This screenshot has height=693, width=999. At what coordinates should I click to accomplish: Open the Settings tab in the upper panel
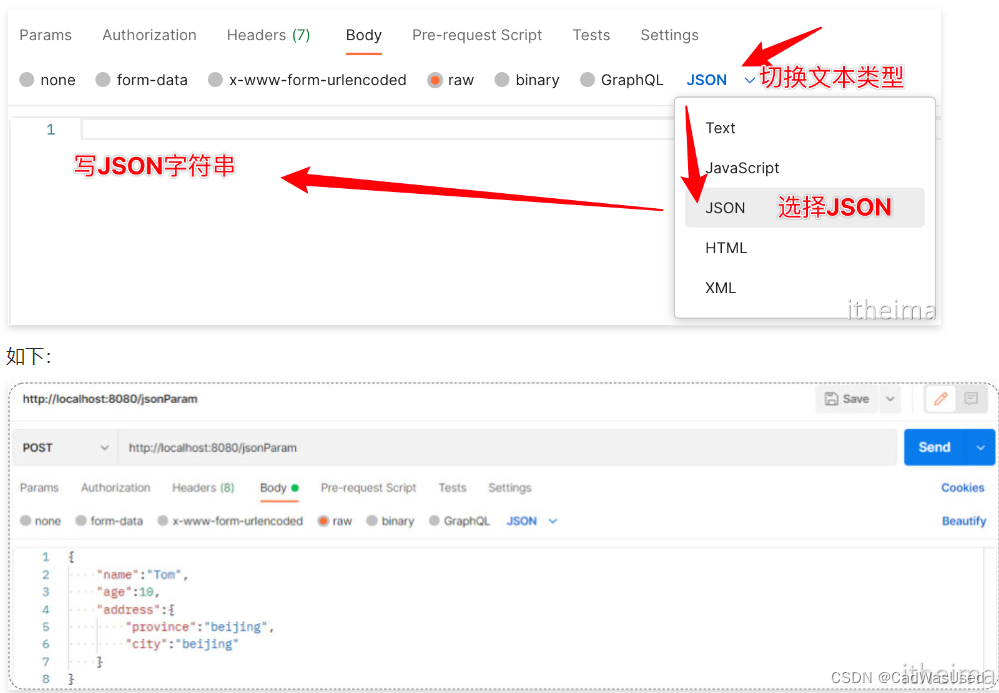point(669,35)
